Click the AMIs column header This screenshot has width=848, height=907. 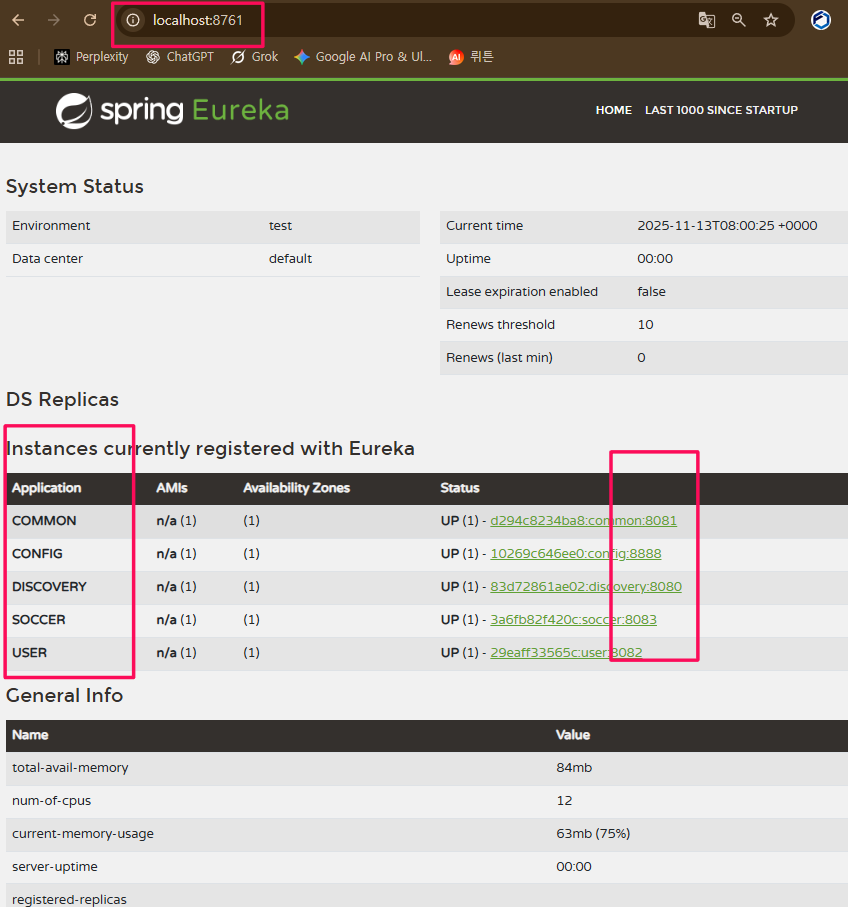click(172, 488)
